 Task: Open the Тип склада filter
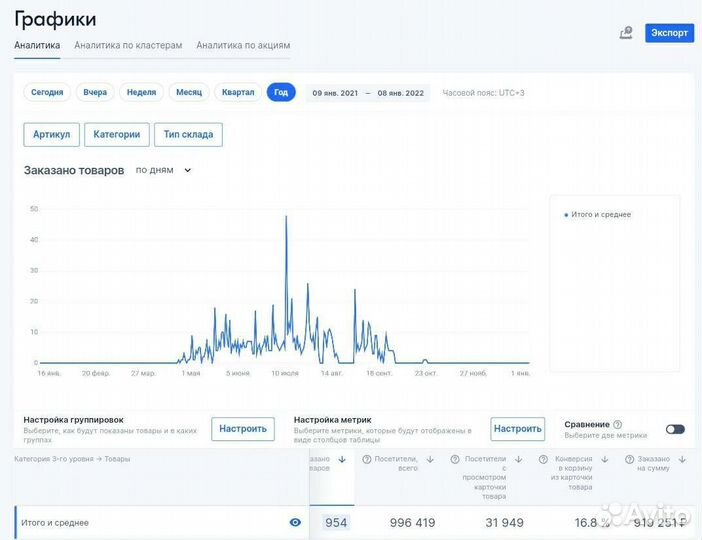click(x=188, y=134)
